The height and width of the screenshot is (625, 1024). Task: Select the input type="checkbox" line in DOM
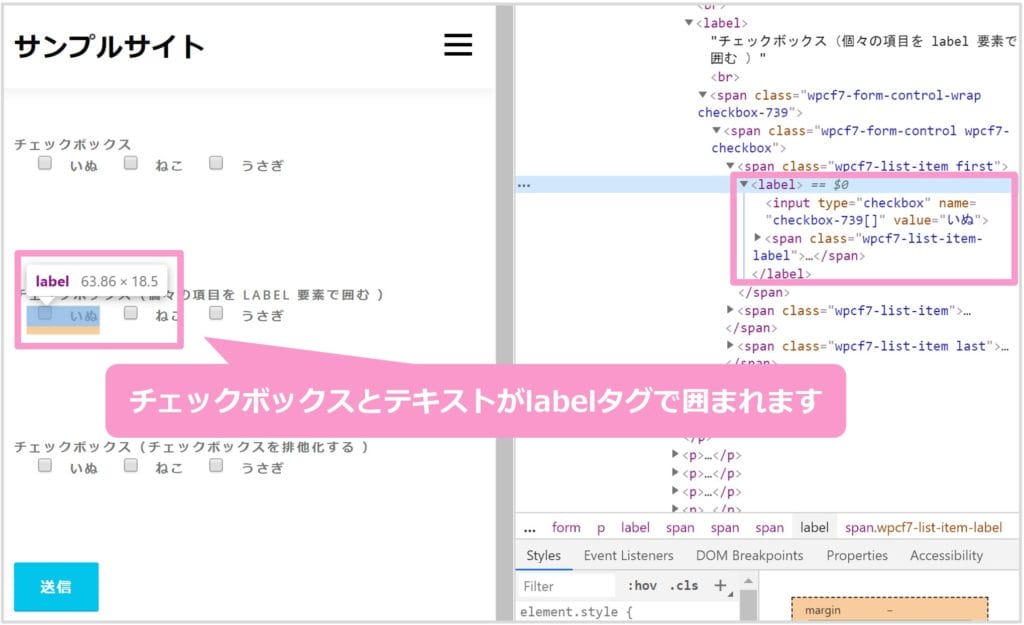[x=876, y=212]
